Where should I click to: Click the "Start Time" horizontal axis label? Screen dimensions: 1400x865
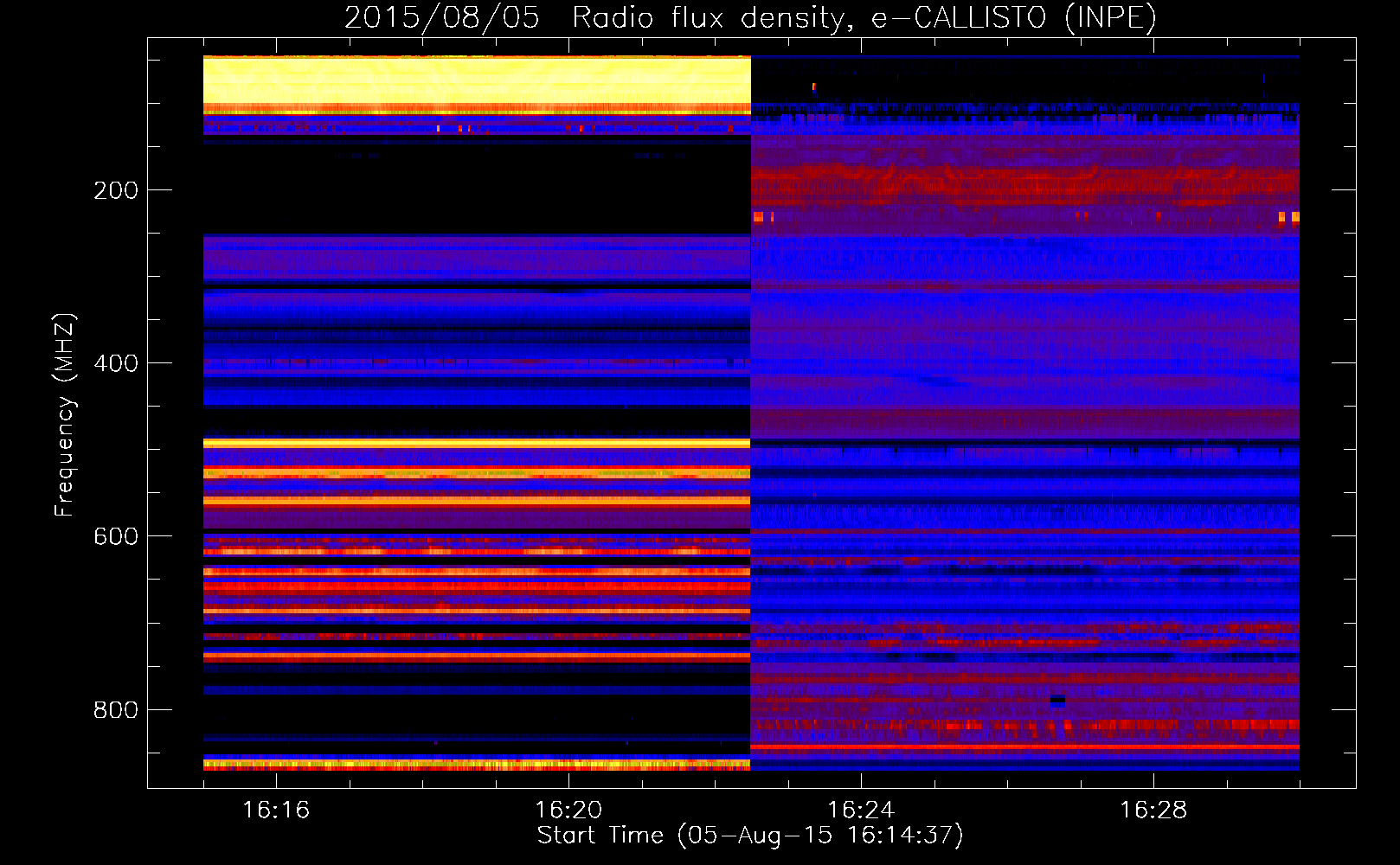click(x=749, y=836)
